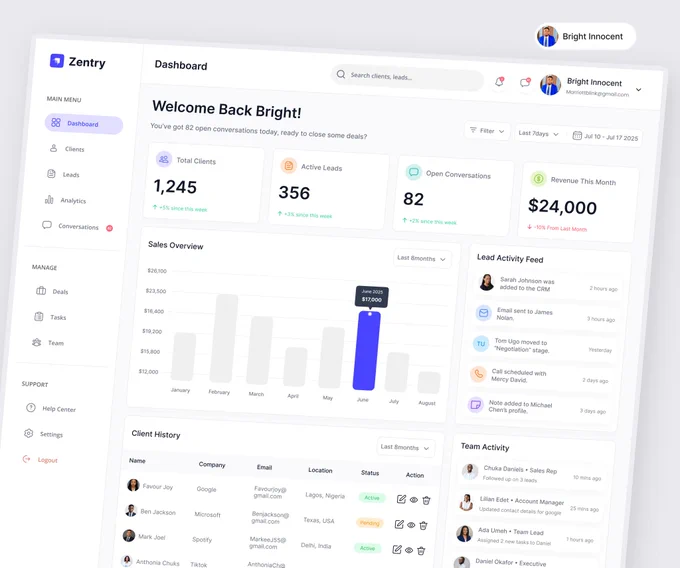Click Ada Umeh avatar in Team Activity
The height and width of the screenshot is (568, 680).
coord(464,533)
